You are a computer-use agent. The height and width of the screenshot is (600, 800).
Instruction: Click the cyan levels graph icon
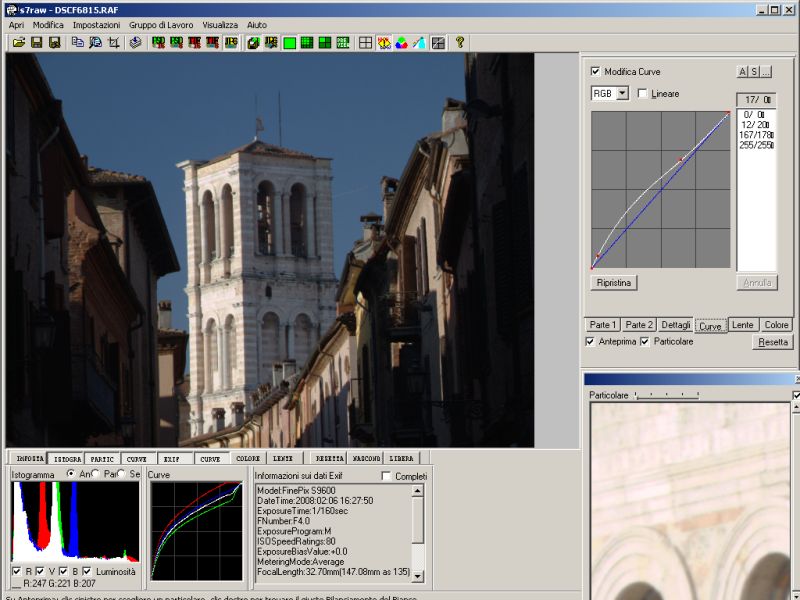pyautogui.click(x=419, y=43)
